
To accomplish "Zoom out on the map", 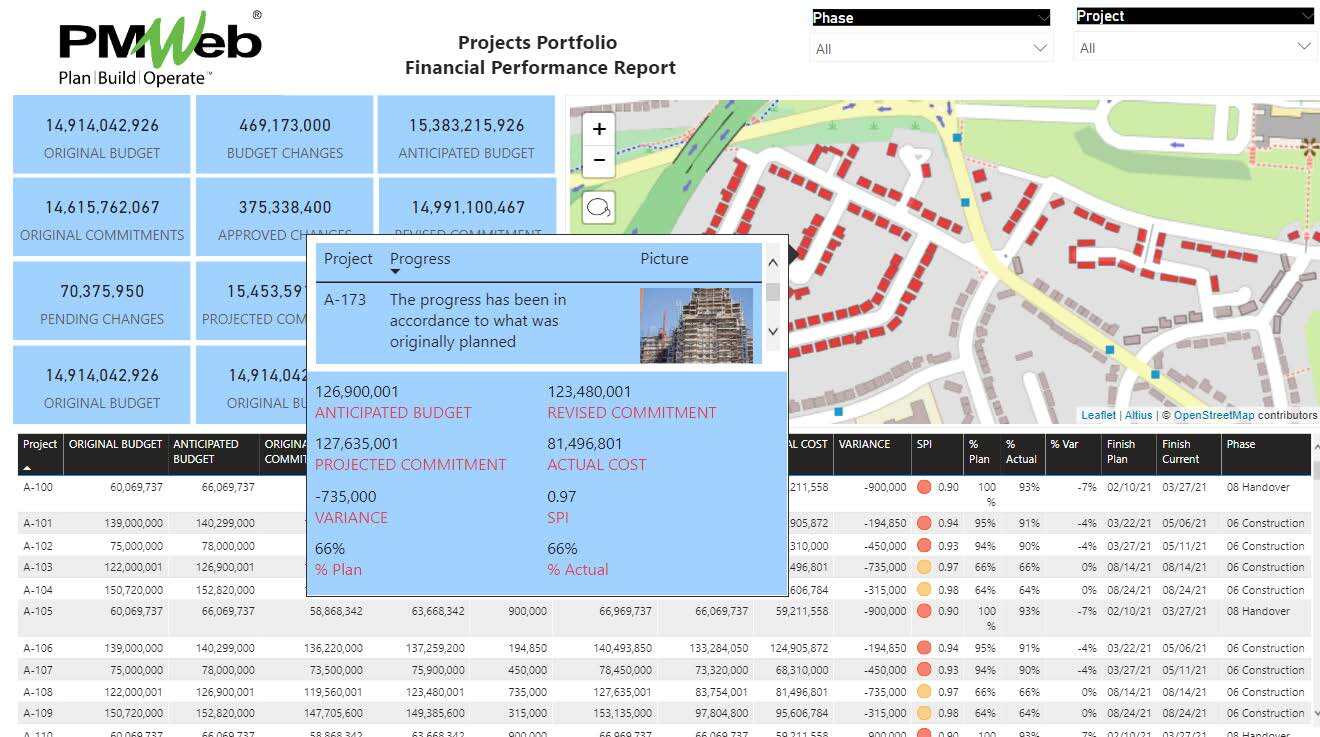I will (x=599, y=160).
